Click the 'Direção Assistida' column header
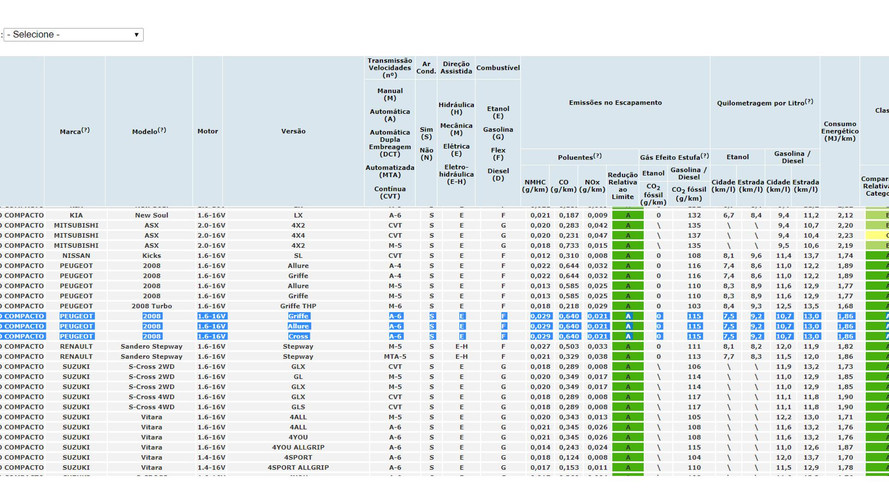The width and height of the screenshot is (889, 500). pyautogui.click(x=456, y=67)
